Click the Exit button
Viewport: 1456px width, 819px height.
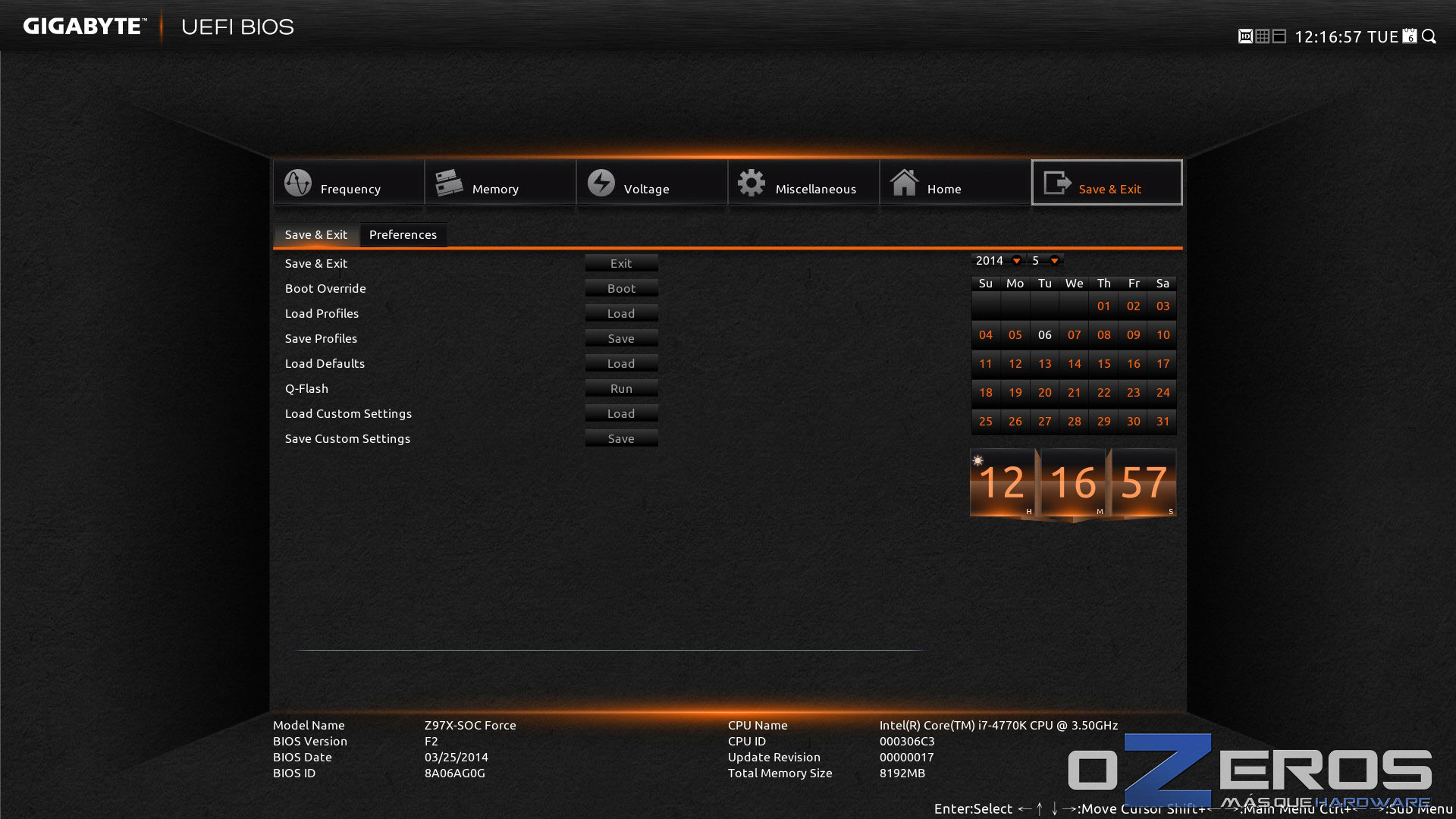click(x=621, y=263)
